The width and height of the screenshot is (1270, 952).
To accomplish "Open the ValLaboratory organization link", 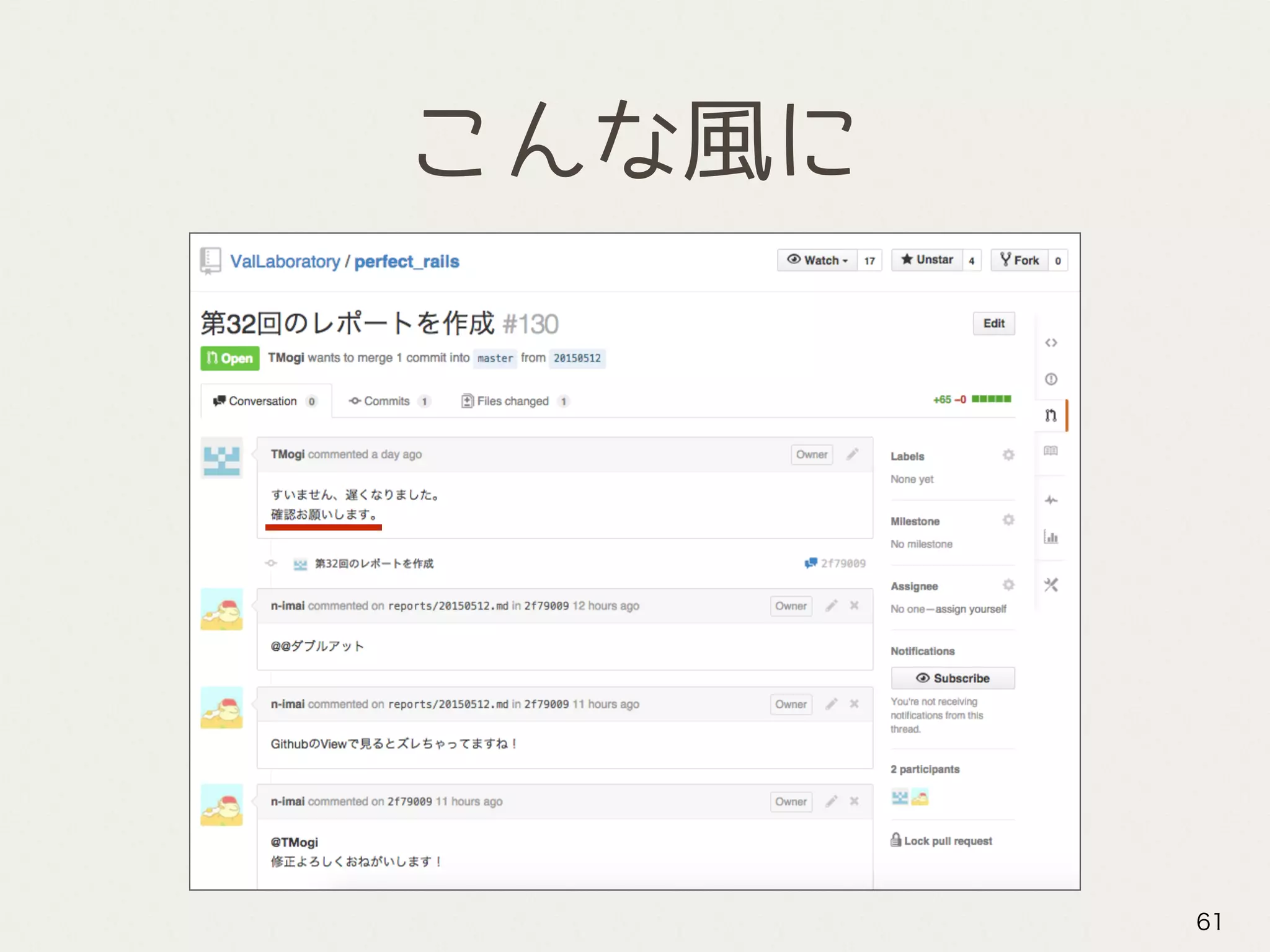I will coord(285,262).
